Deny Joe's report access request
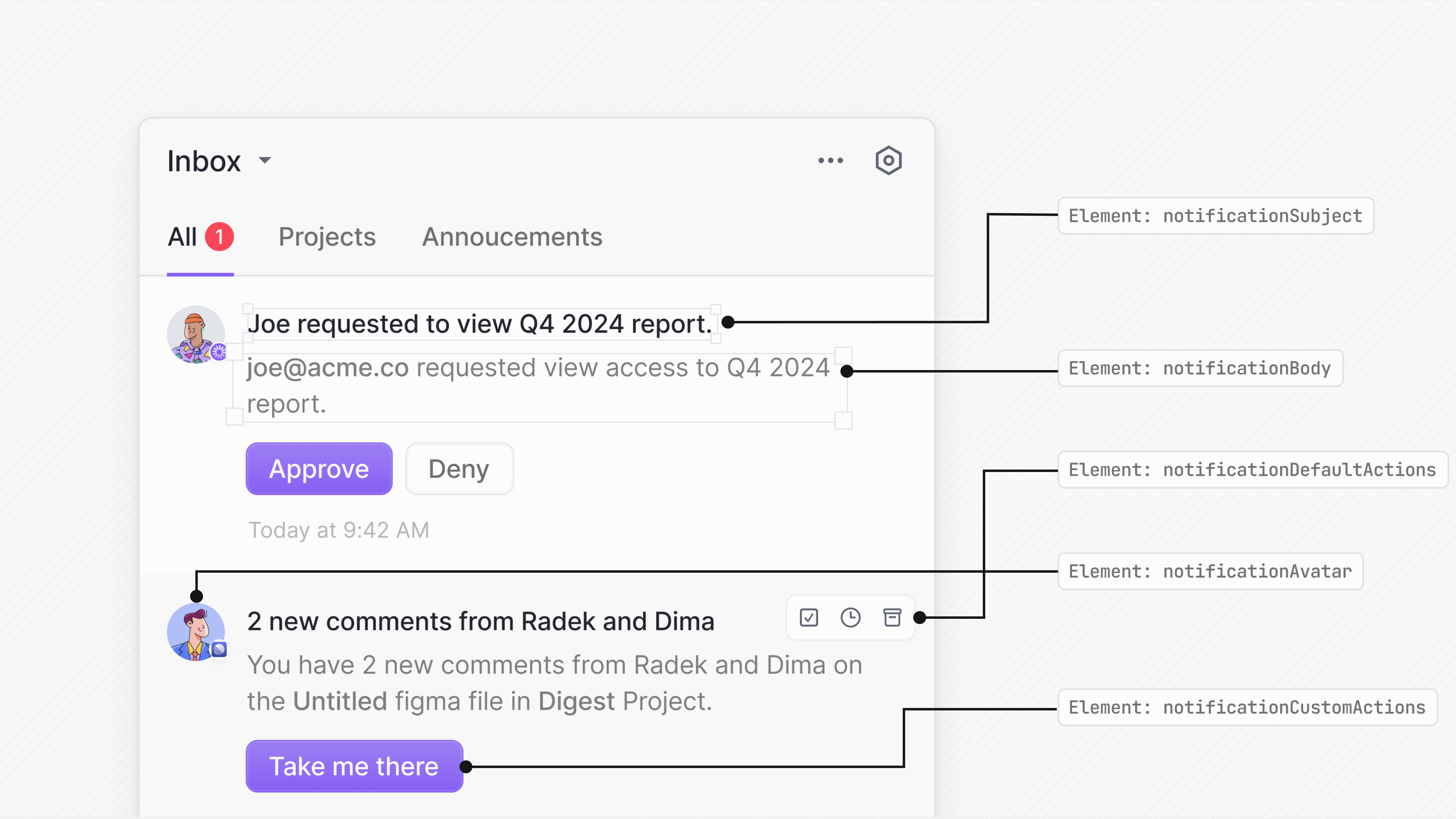Viewport: 1456px width, 819px height. point(459,469)
